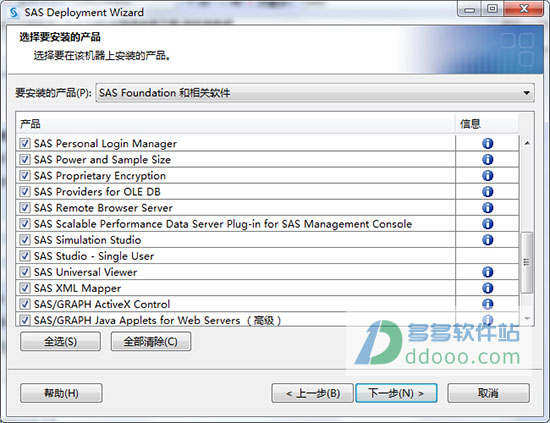View info for SAS Remote Browser Server
550x423 pixels.
pyautogui.click(x=488, y=208)
